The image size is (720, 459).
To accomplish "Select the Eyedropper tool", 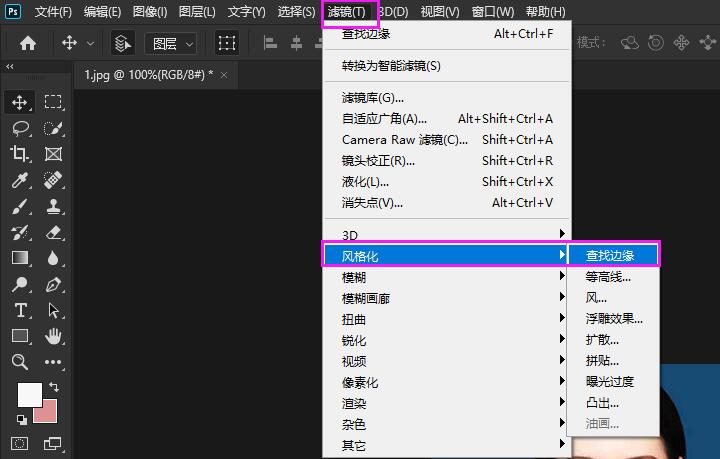I will pos(20,180).
